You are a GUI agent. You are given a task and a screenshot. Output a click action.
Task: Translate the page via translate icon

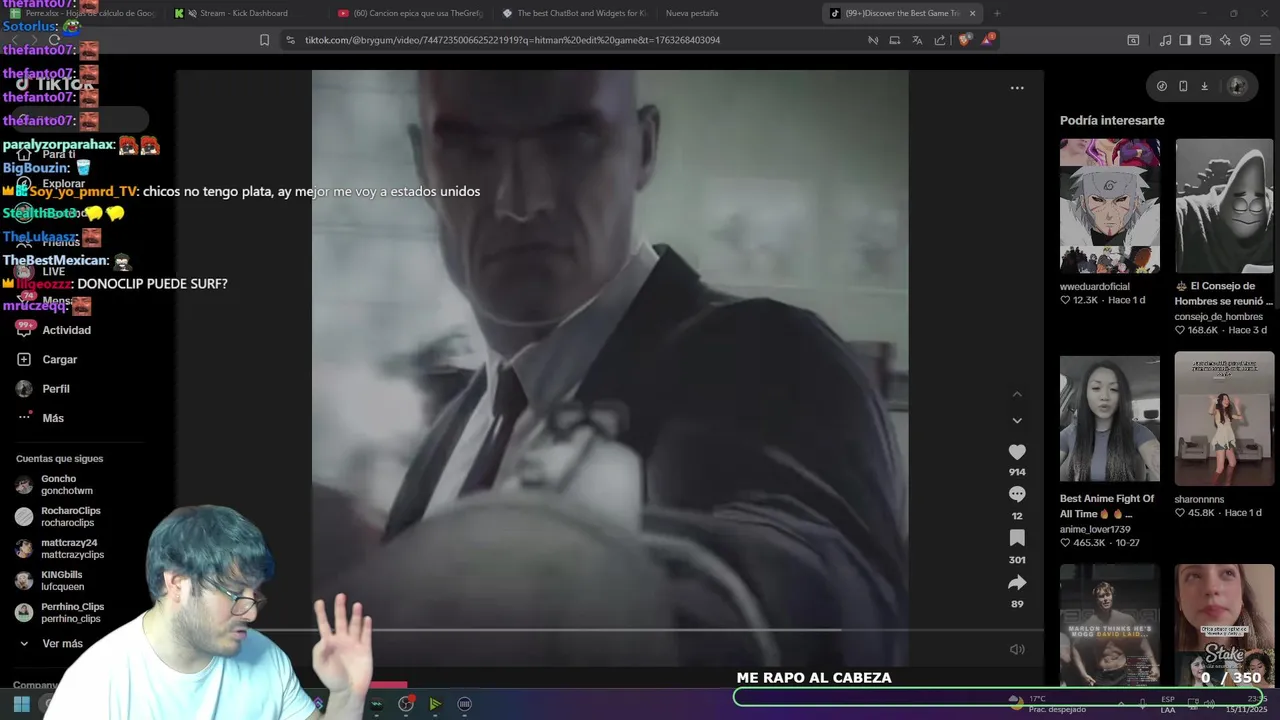[x=917, y=40]
